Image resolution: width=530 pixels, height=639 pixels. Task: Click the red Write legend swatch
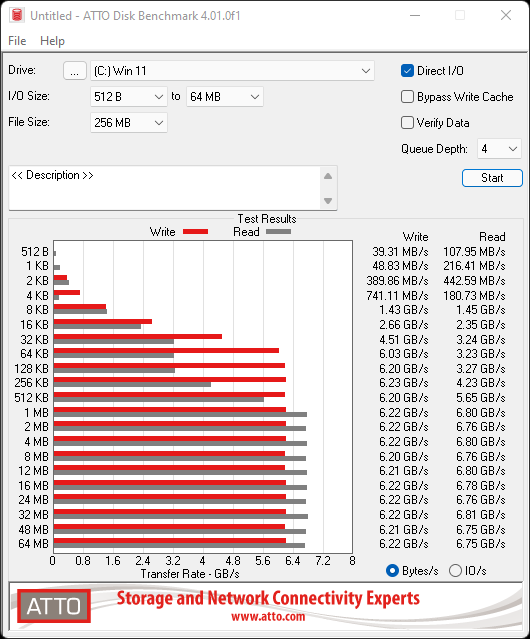(x=196, y=231)
